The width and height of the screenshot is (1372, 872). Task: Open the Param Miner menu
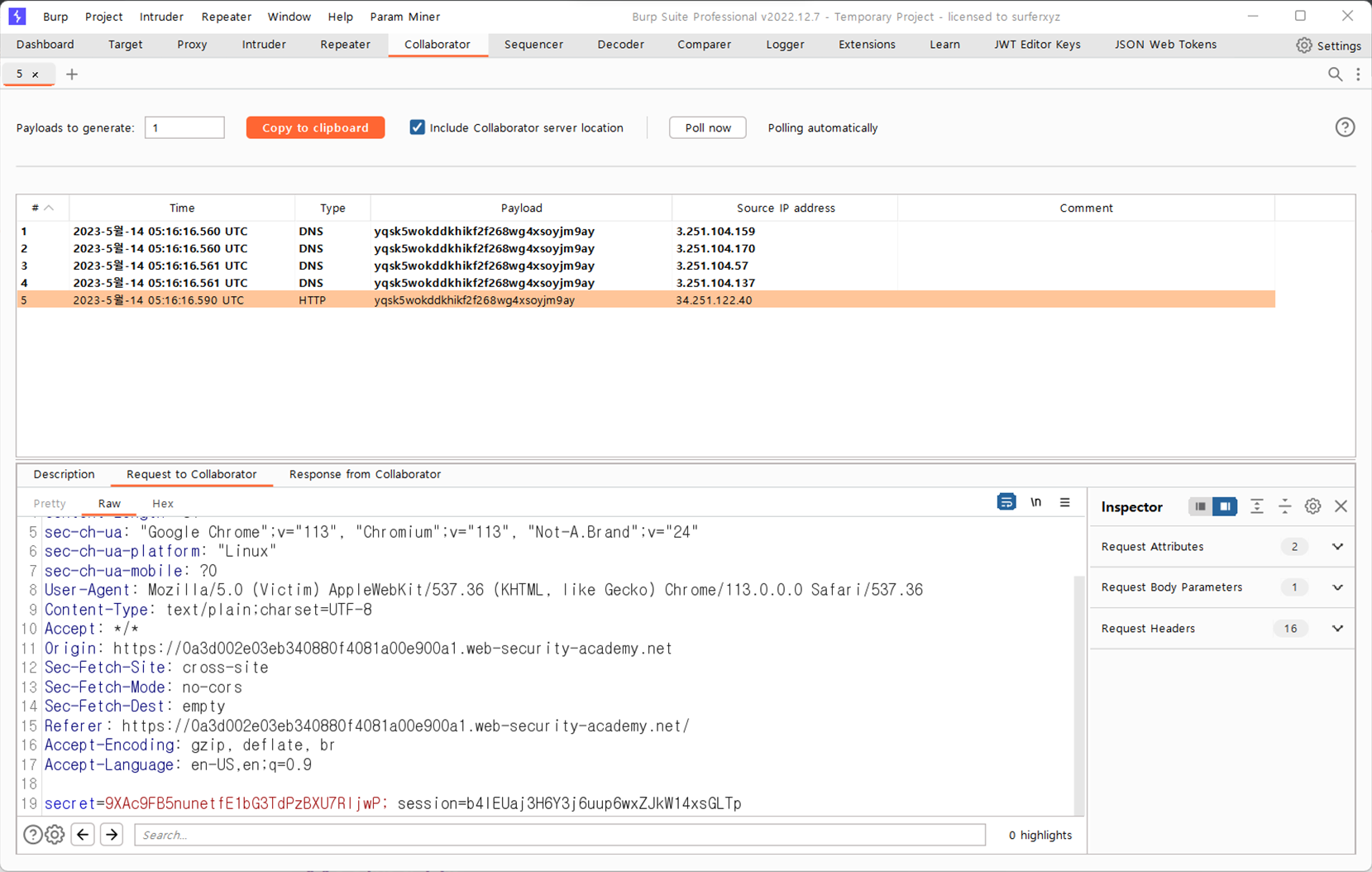tap(404, 17)
